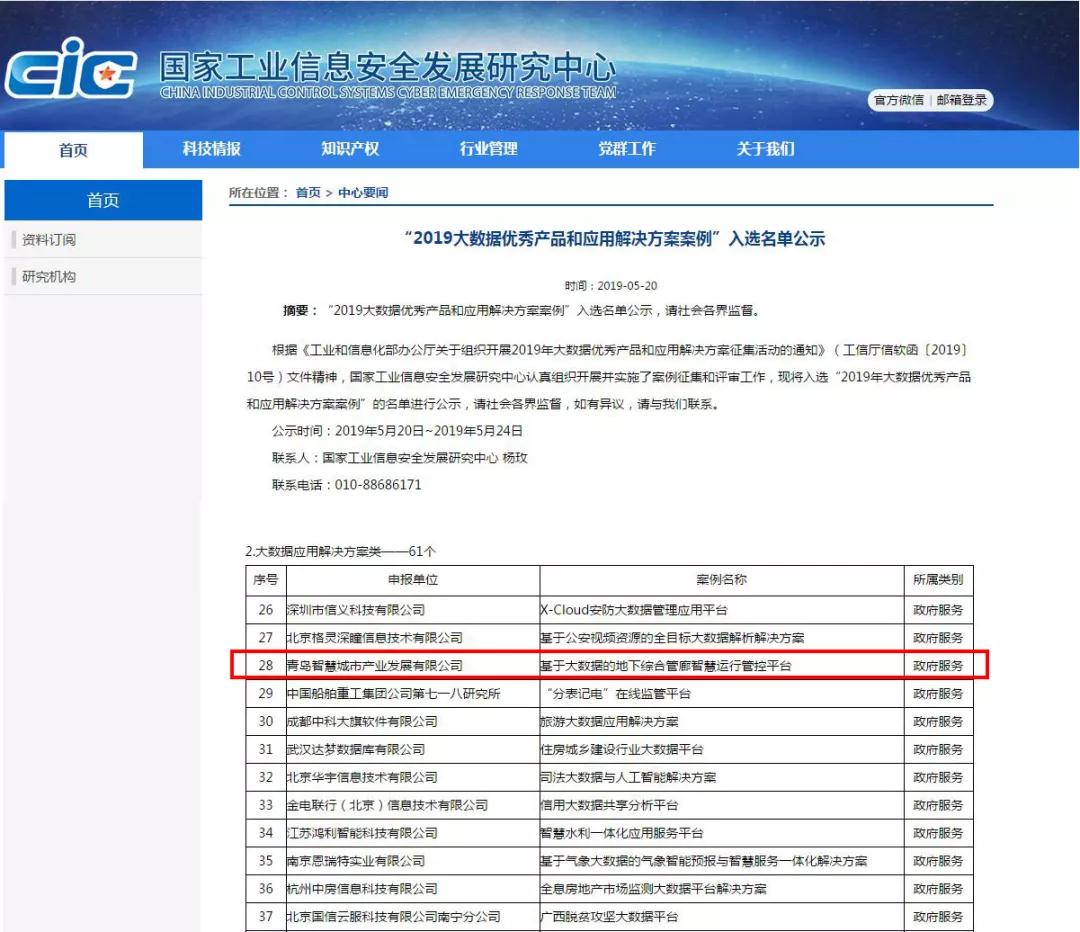This screenshot has width=1080, height=932.
Task: Open the 党群工作 tab
Action: (627, 149)
